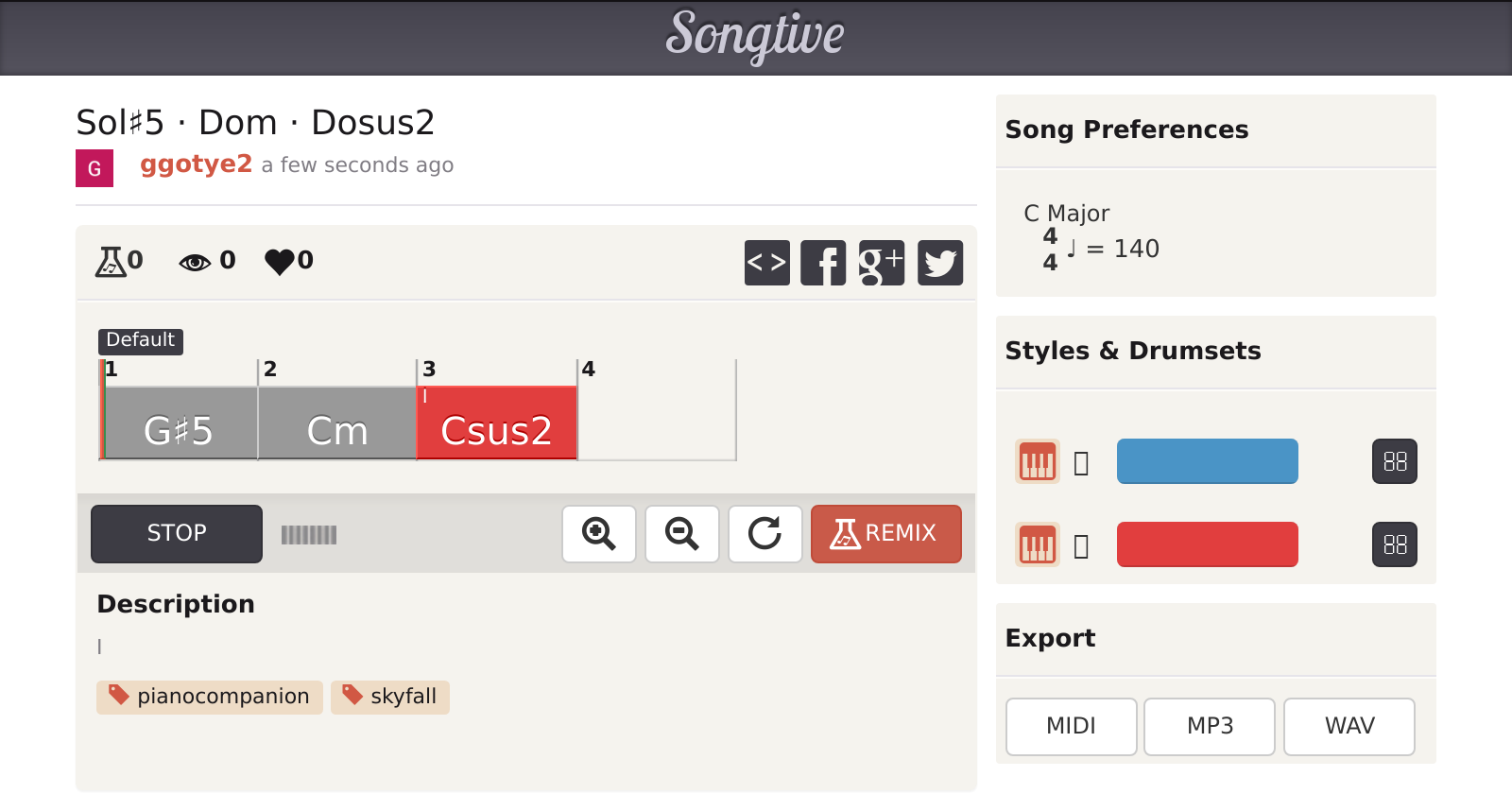Click the reload loop icon

765,534
